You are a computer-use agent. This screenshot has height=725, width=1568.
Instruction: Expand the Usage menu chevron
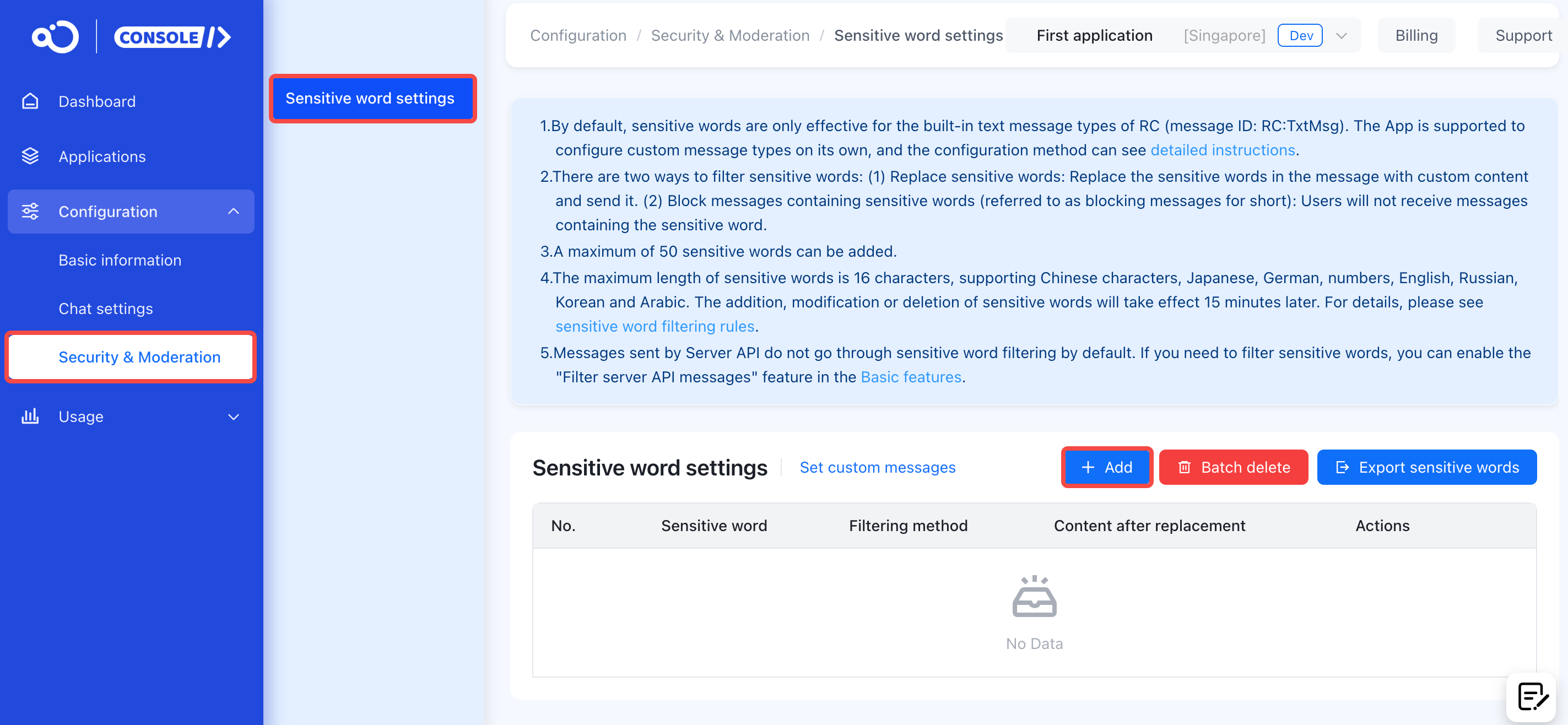pos(233,417)
